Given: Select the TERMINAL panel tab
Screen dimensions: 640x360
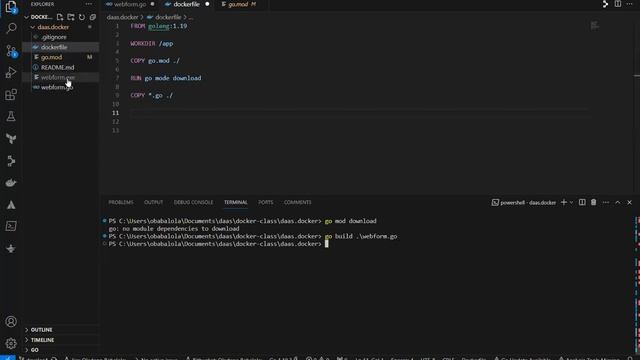Looking at the screenshot, I should [x=236, y=202].
